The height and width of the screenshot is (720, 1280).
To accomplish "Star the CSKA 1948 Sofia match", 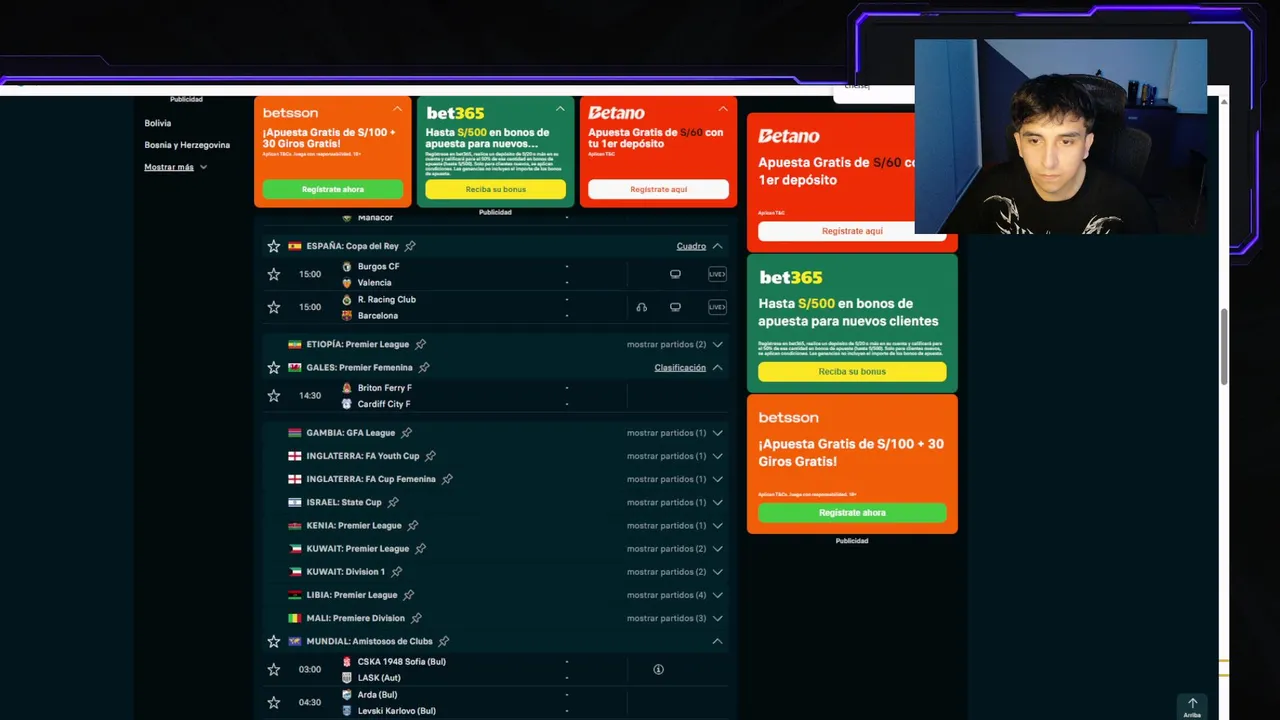I will [x=273, y=670].
